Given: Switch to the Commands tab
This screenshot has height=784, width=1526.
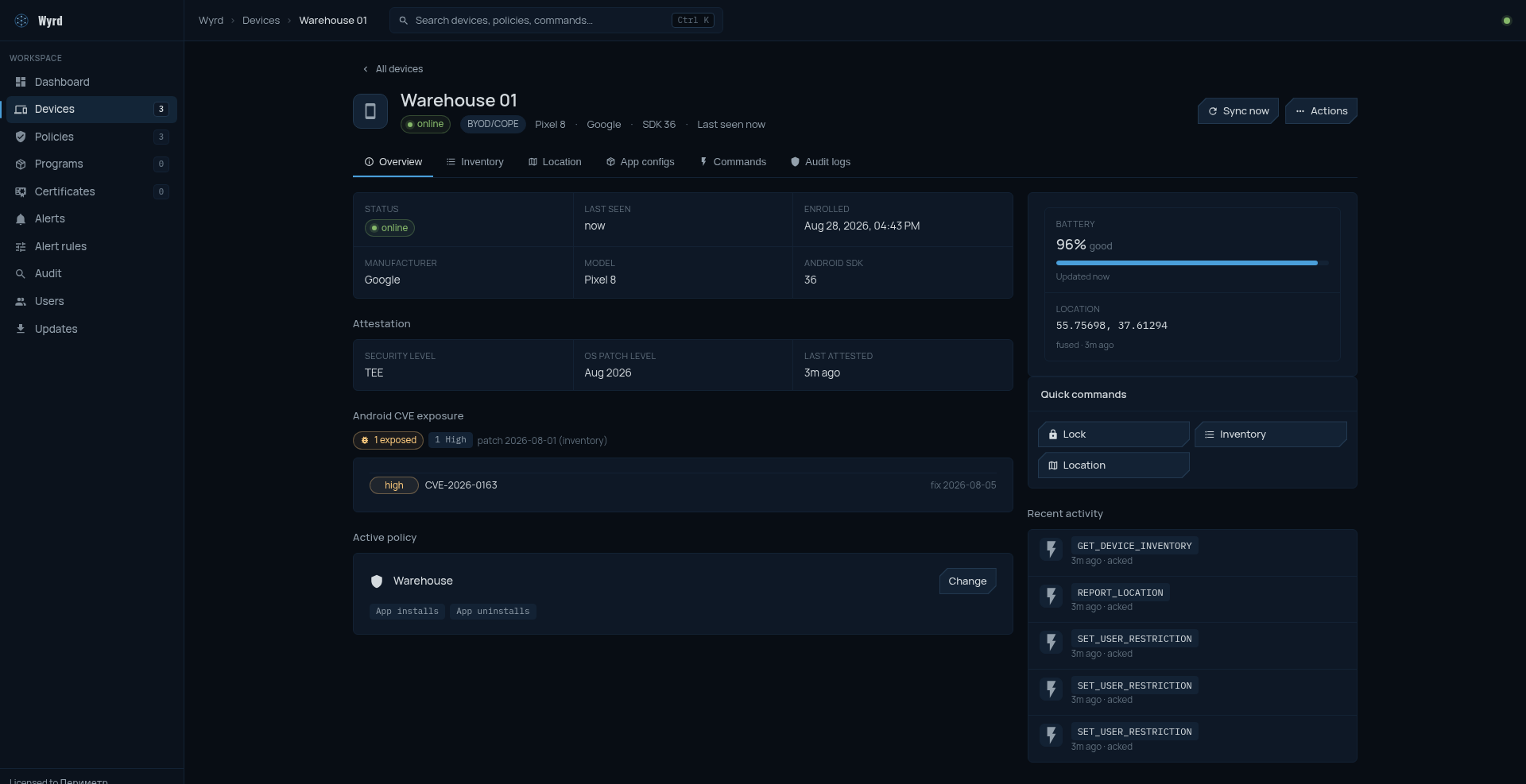Looking at the screenshot, I should click(x=733, y=162).
